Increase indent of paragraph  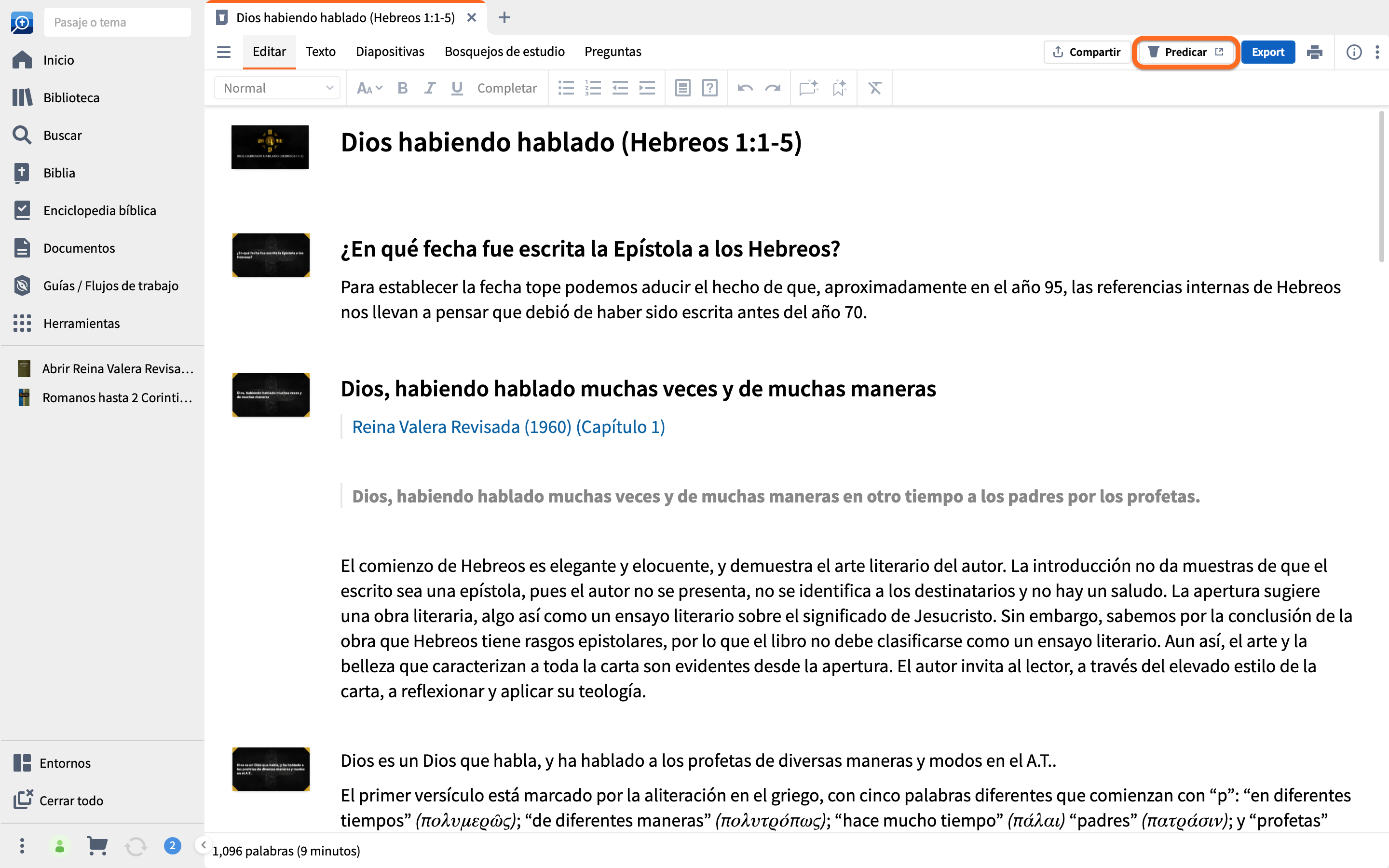pos(647,88)
